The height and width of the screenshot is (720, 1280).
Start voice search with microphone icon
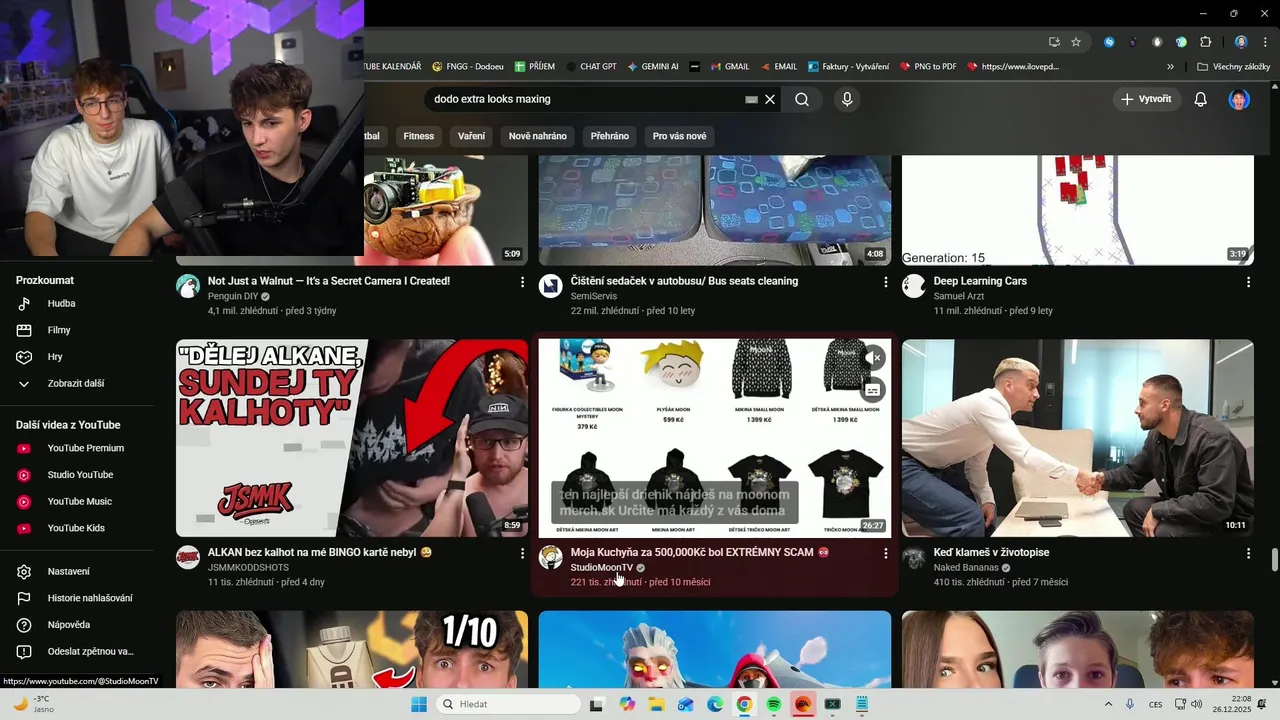click(x=847, y=99)
